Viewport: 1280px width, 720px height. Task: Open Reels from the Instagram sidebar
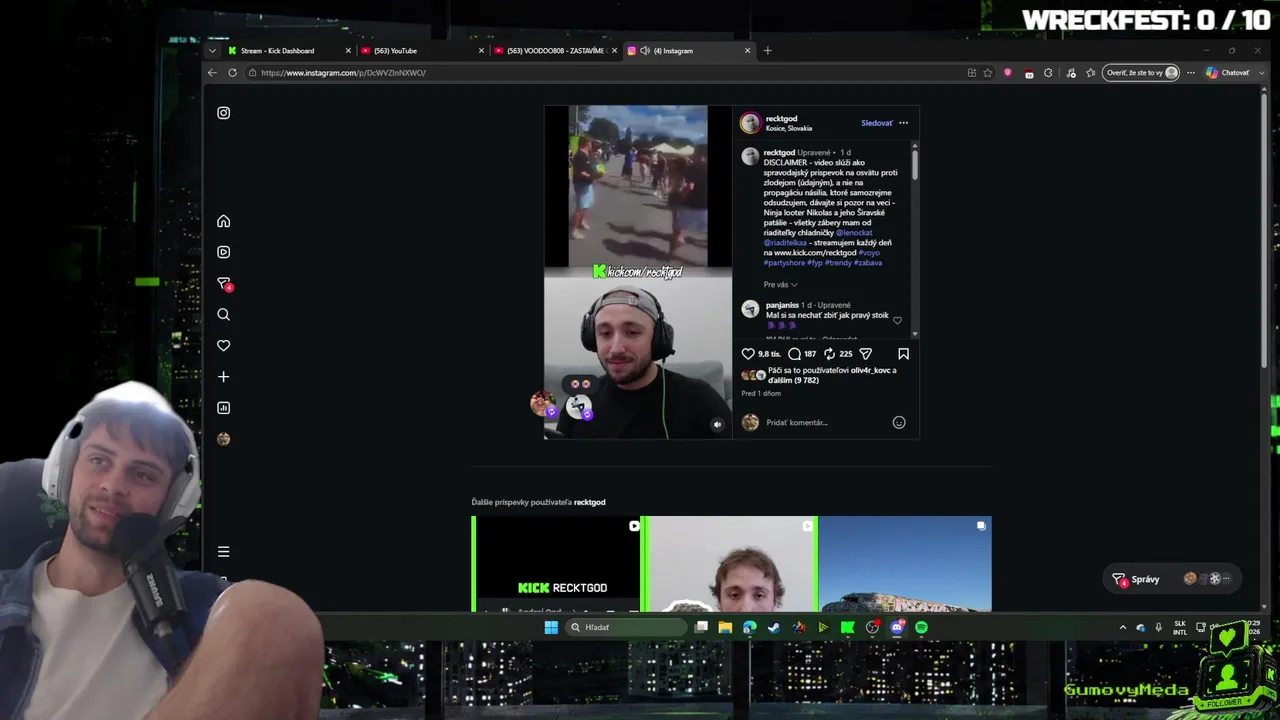[224, 252]
